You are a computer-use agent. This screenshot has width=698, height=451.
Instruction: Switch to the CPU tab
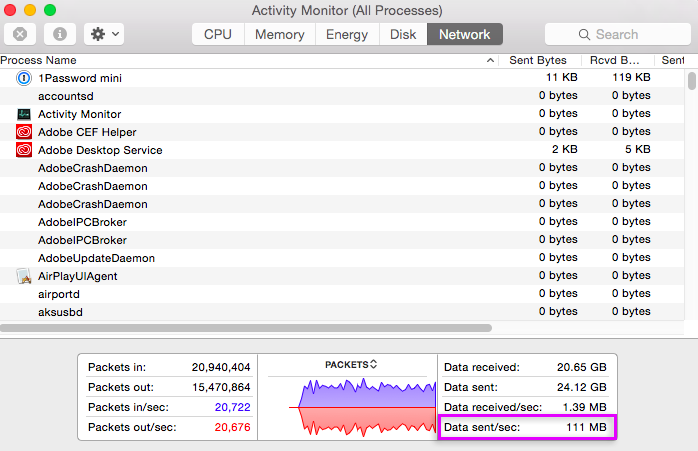pyautogui.click(x=218, y=34)
